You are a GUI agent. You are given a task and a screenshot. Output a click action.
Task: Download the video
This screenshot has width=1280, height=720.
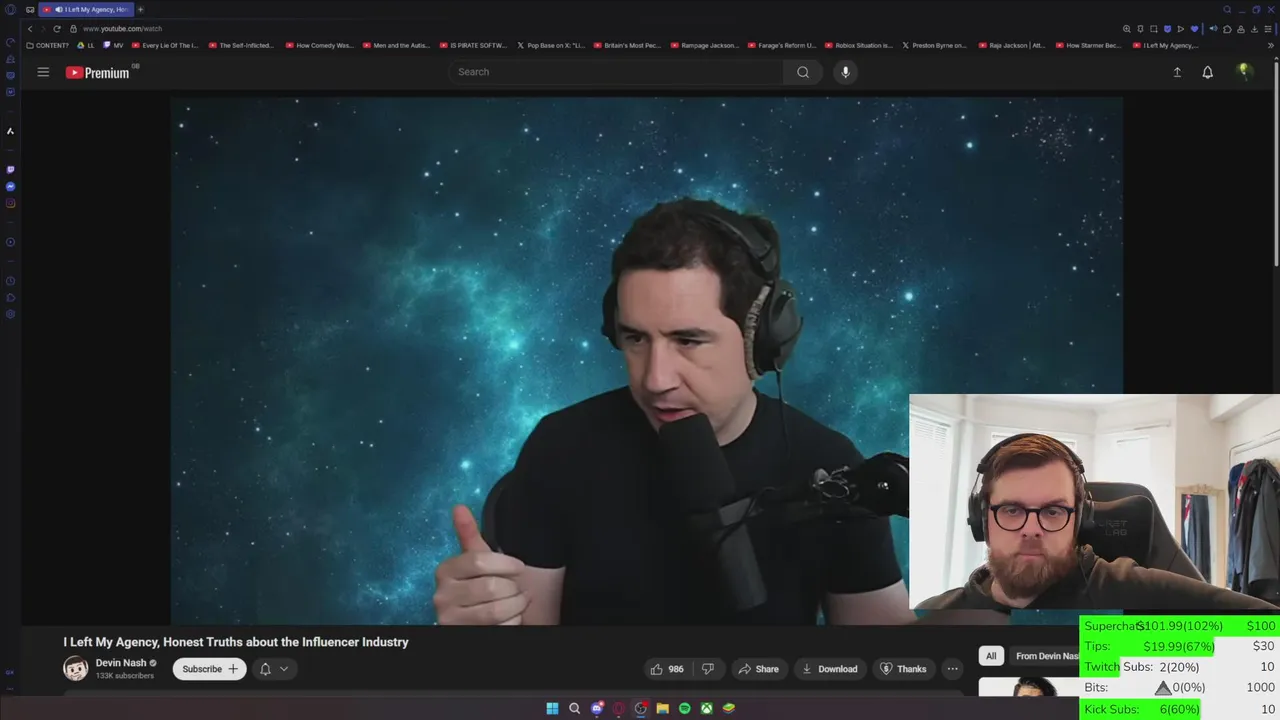click(830, 669)
